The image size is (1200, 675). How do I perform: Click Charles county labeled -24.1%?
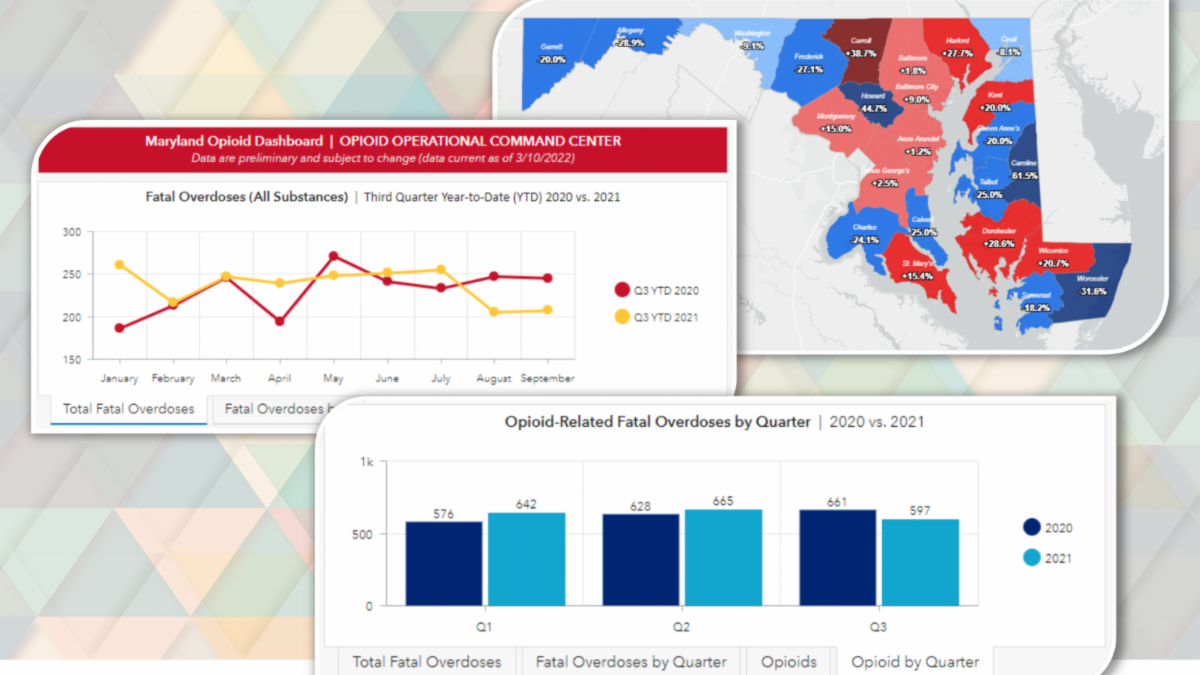863,233
